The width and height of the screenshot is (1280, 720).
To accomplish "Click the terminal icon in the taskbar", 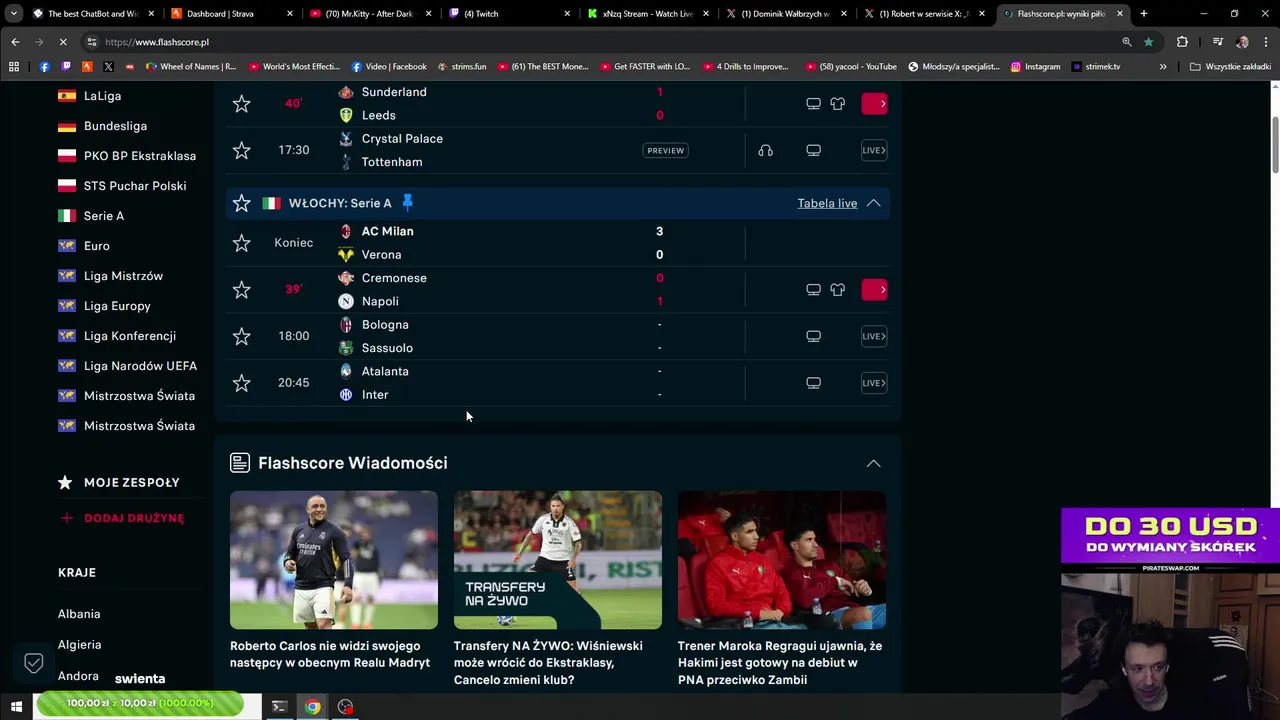I will click(279, 707).
